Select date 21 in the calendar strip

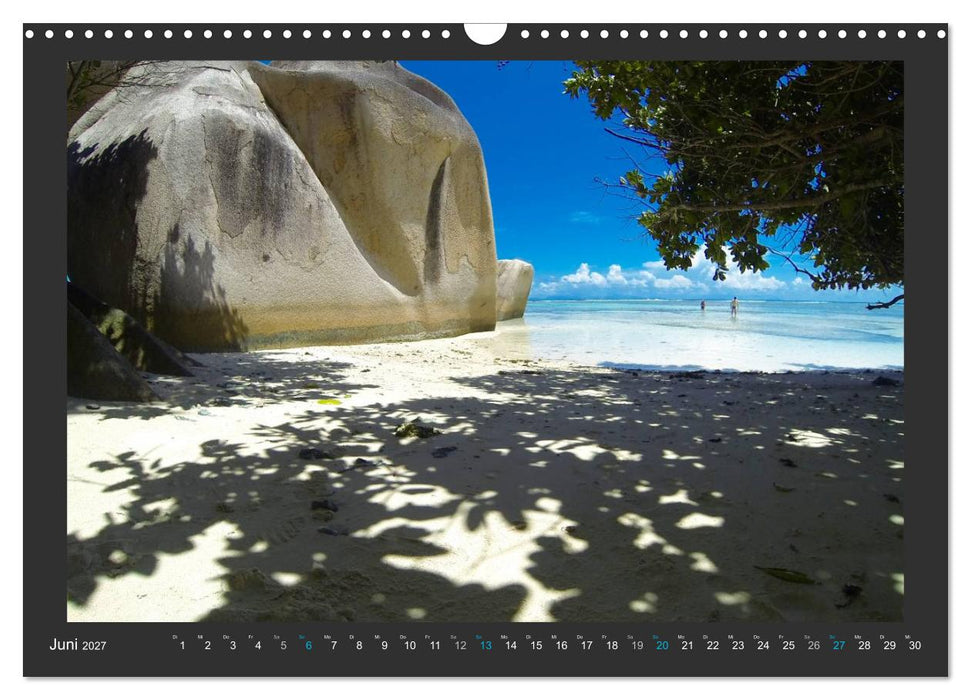click(687, 645)
